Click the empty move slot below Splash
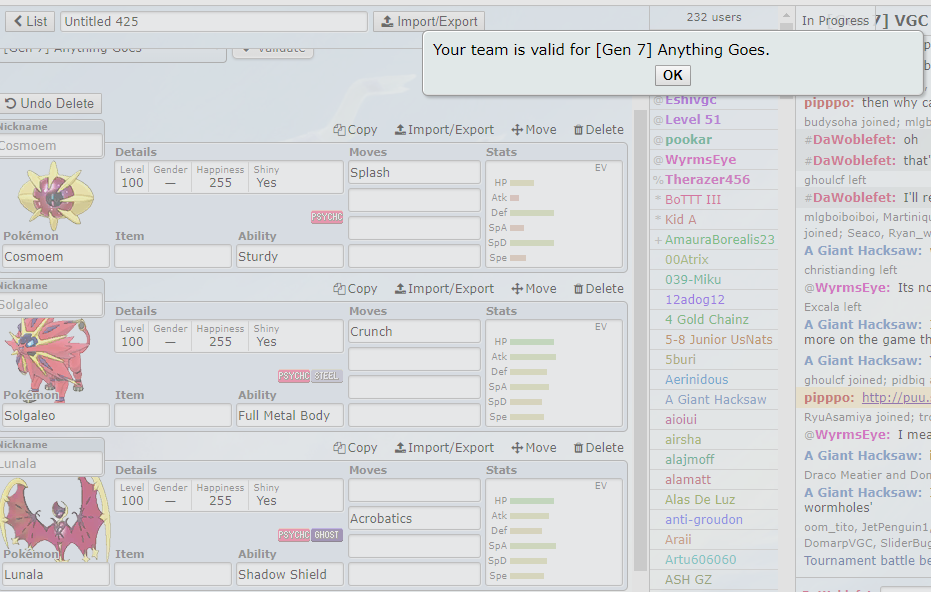This screenshot has height=592, width=931. pyautogui.click(x=414, y=201)
